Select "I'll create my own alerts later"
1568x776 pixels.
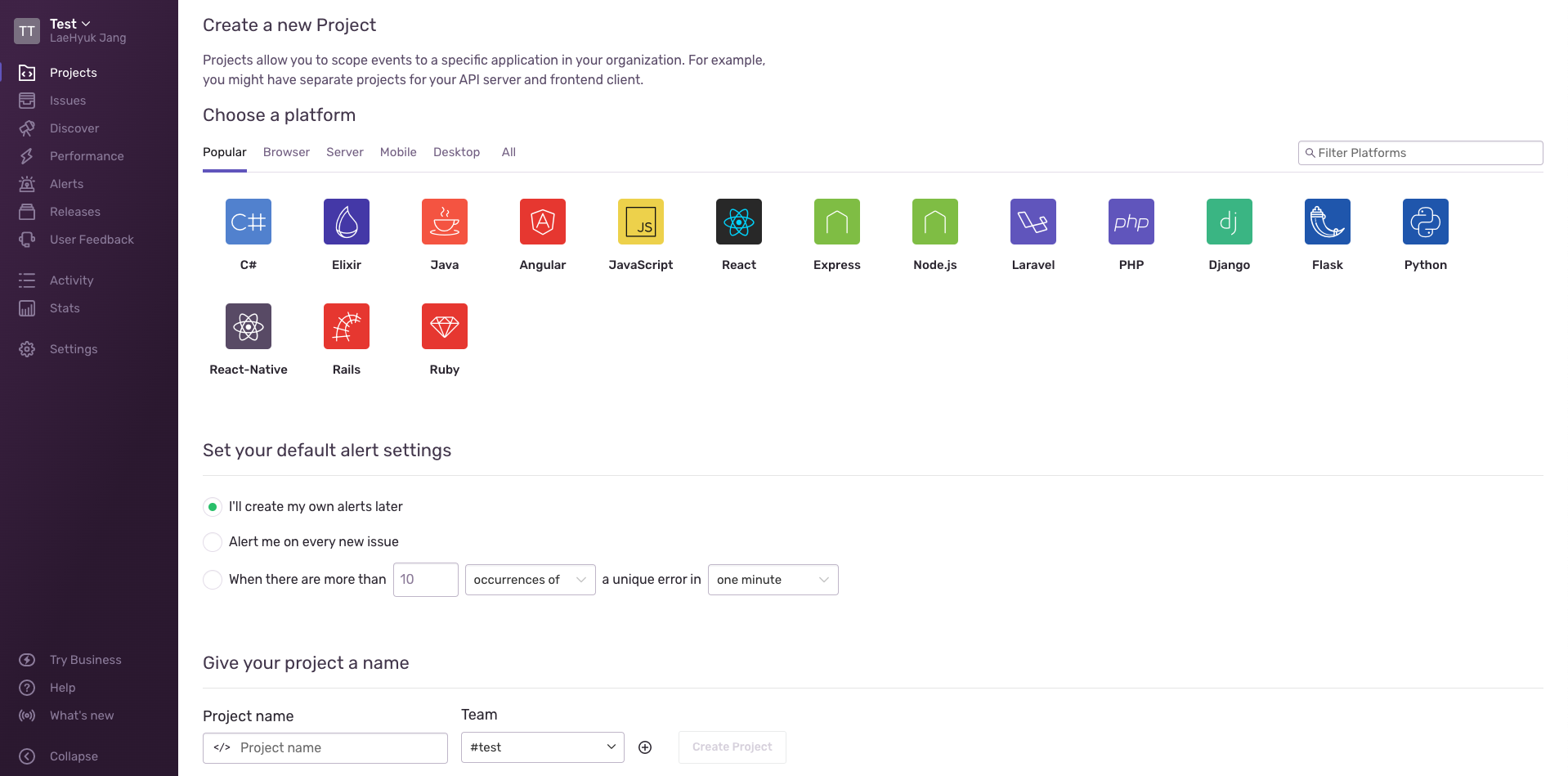tap(213, 507)
